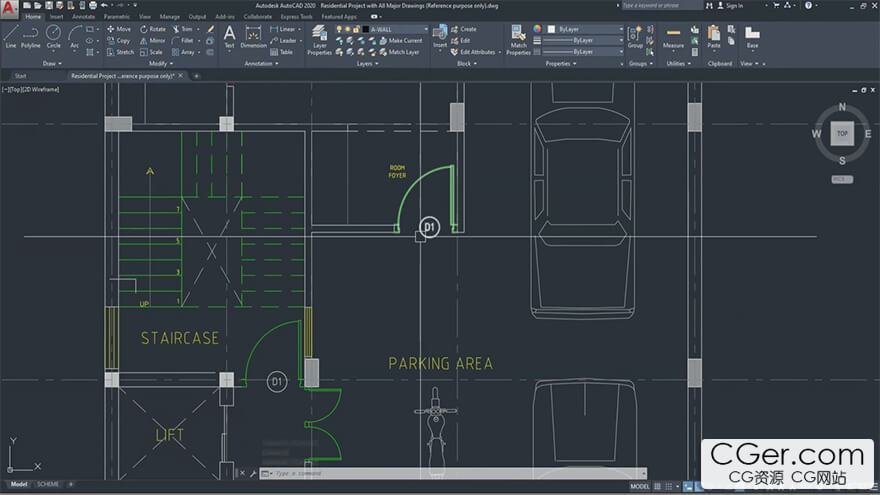Screen dimensions: 880x495
Task: Click the keyword search field
Action: [661, 6]
